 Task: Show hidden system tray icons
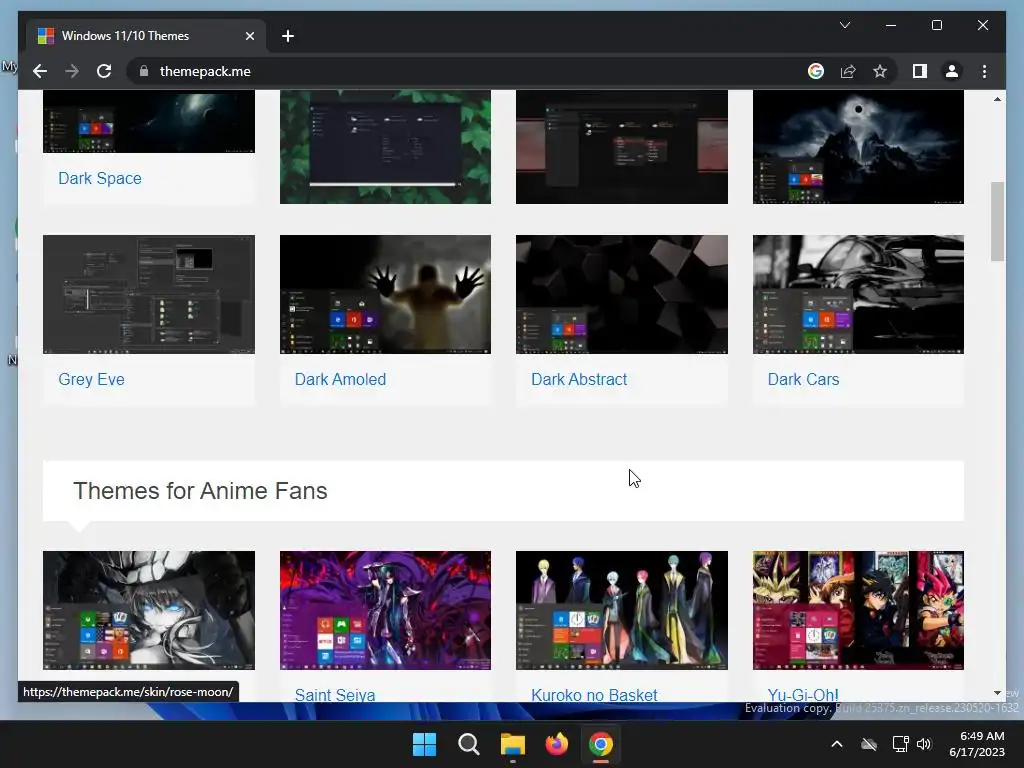click(x=837, y=744)
